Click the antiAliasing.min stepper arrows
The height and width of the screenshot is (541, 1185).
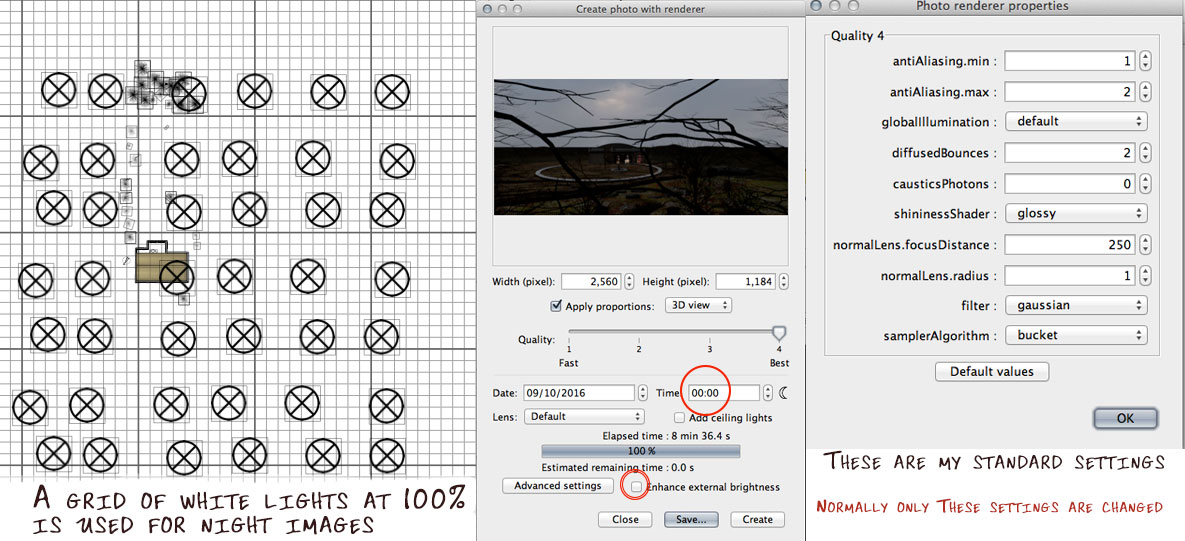pyautogui.click(x=1145, y=61)
